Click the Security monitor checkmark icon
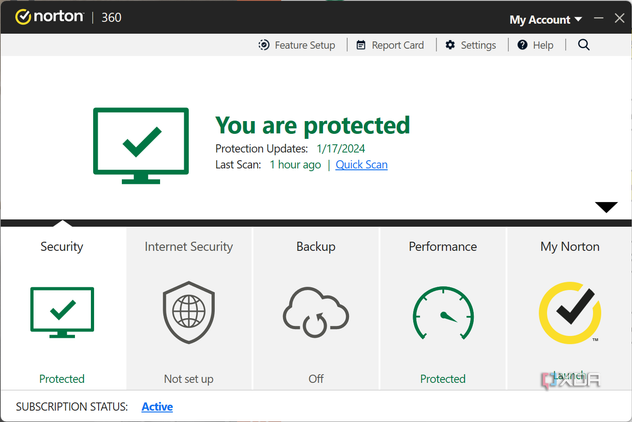 click(62, 312)
